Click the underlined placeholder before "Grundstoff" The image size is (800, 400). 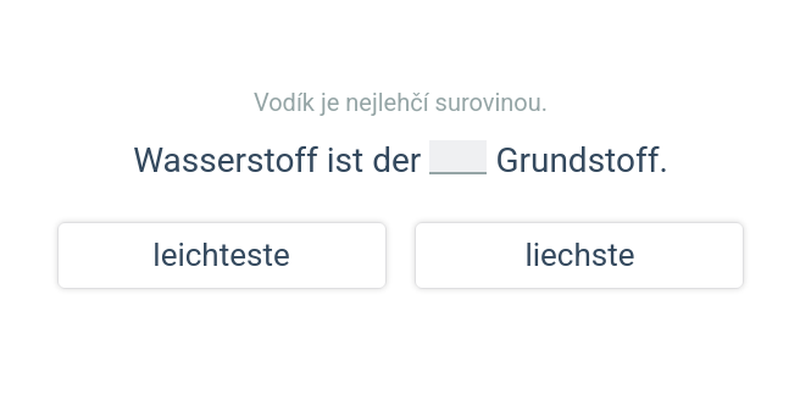coord(458,159)
